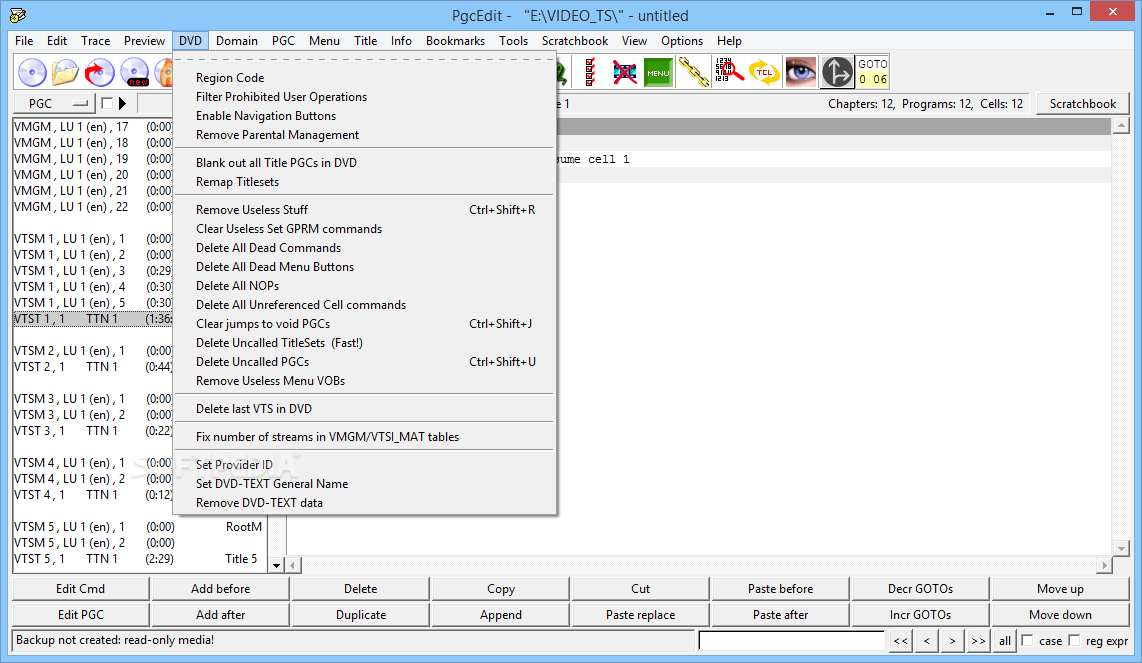1142x663 pixels.
Task: Click the '>>' search last button
Action: coord(977,640)
